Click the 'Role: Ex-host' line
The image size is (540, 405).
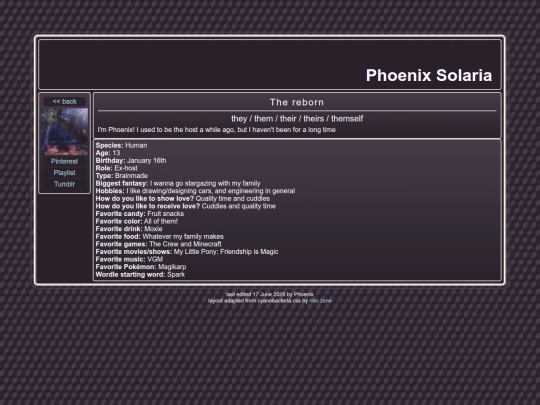[116, 168]
